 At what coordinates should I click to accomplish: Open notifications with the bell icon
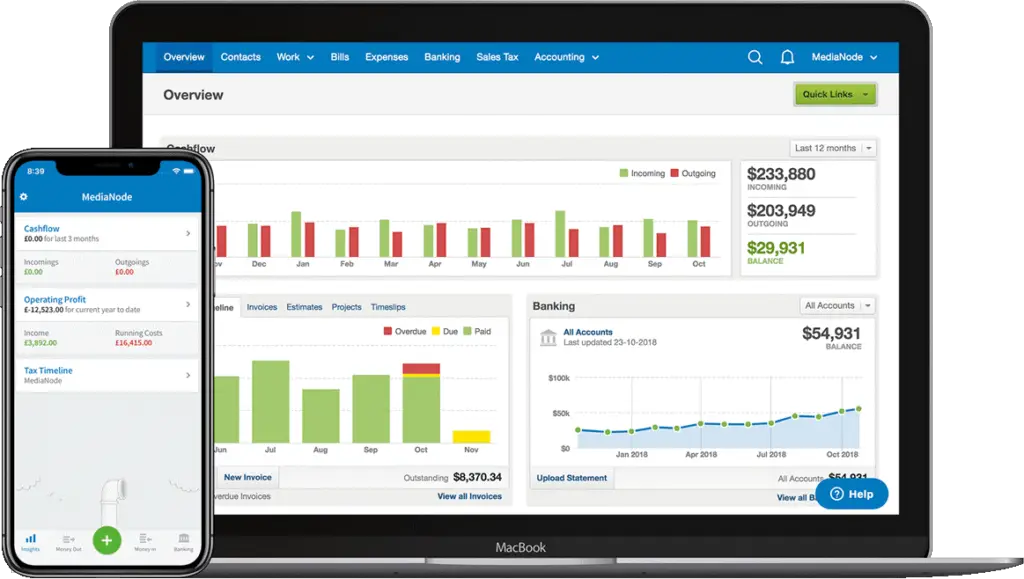click(788, 57)
